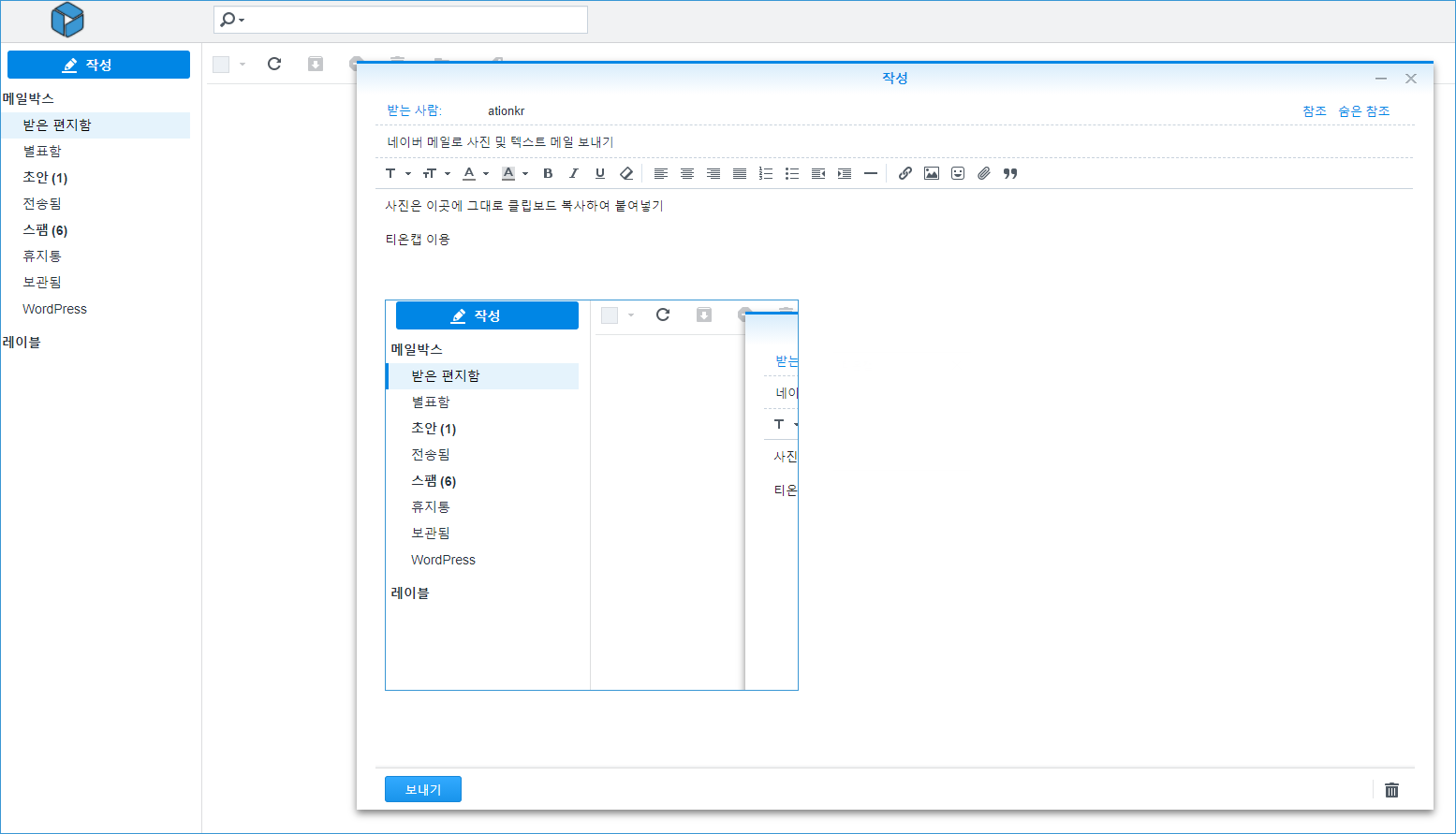Toggle underline formatting
This screenshot has width=1456, height=834.
point(600,173)
